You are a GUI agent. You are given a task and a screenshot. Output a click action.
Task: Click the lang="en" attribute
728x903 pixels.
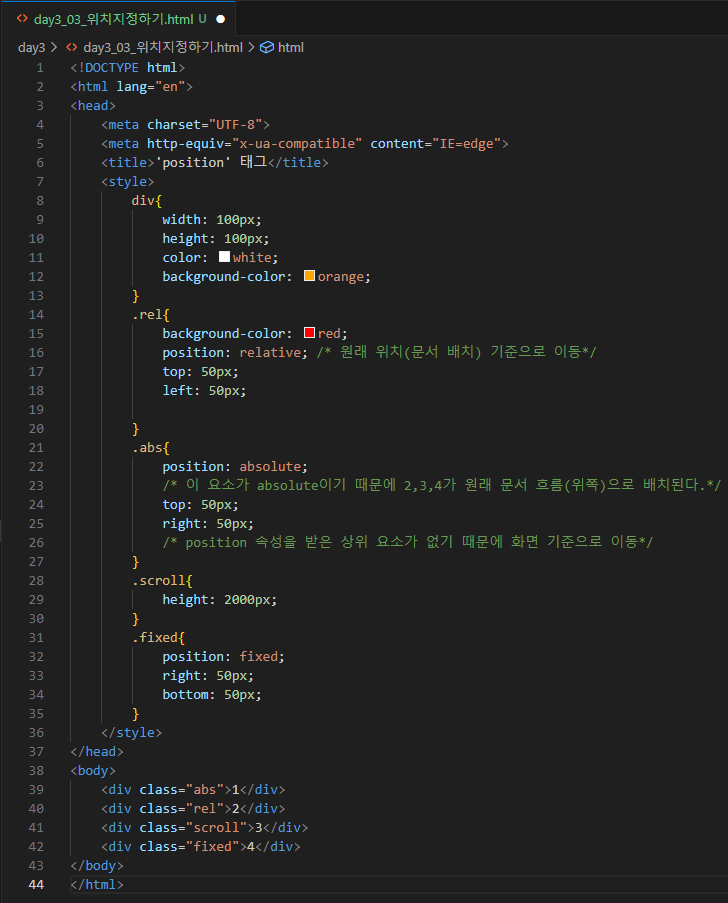[x=151, y=86]
